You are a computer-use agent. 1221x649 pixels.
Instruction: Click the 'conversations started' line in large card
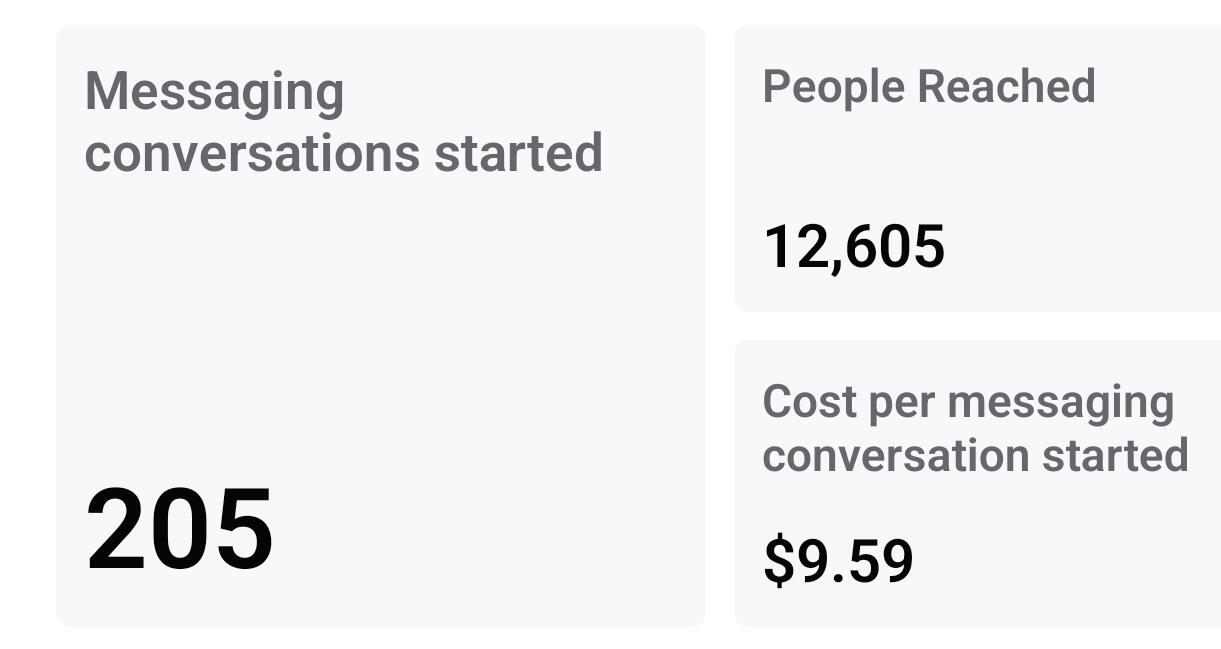click(343, 153)
